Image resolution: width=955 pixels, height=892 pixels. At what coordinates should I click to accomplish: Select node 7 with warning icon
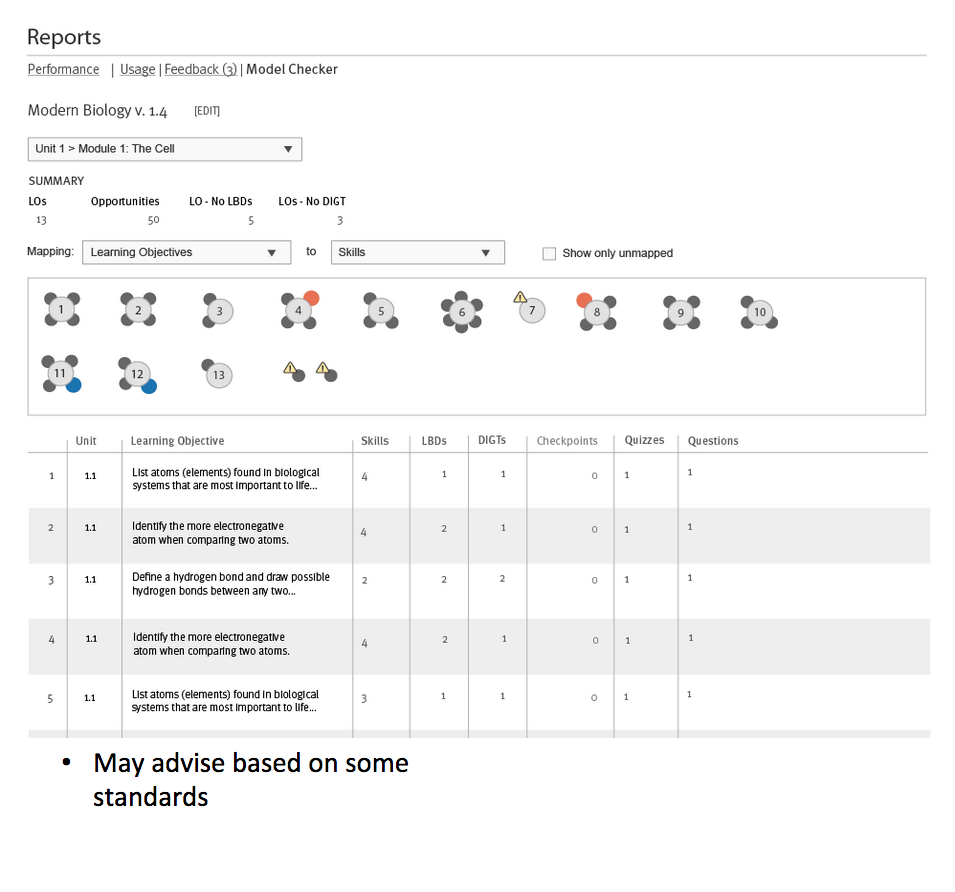point(532,310)
